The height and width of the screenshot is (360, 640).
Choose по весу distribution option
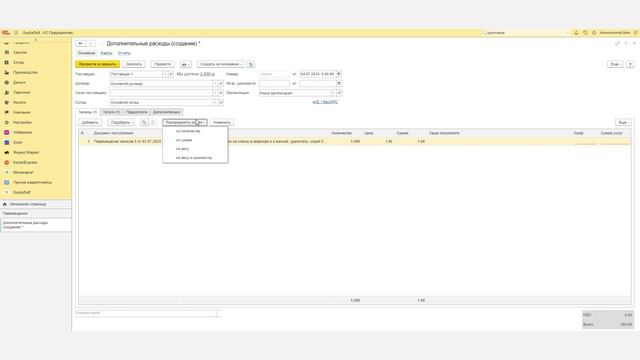tap(195, 149)
